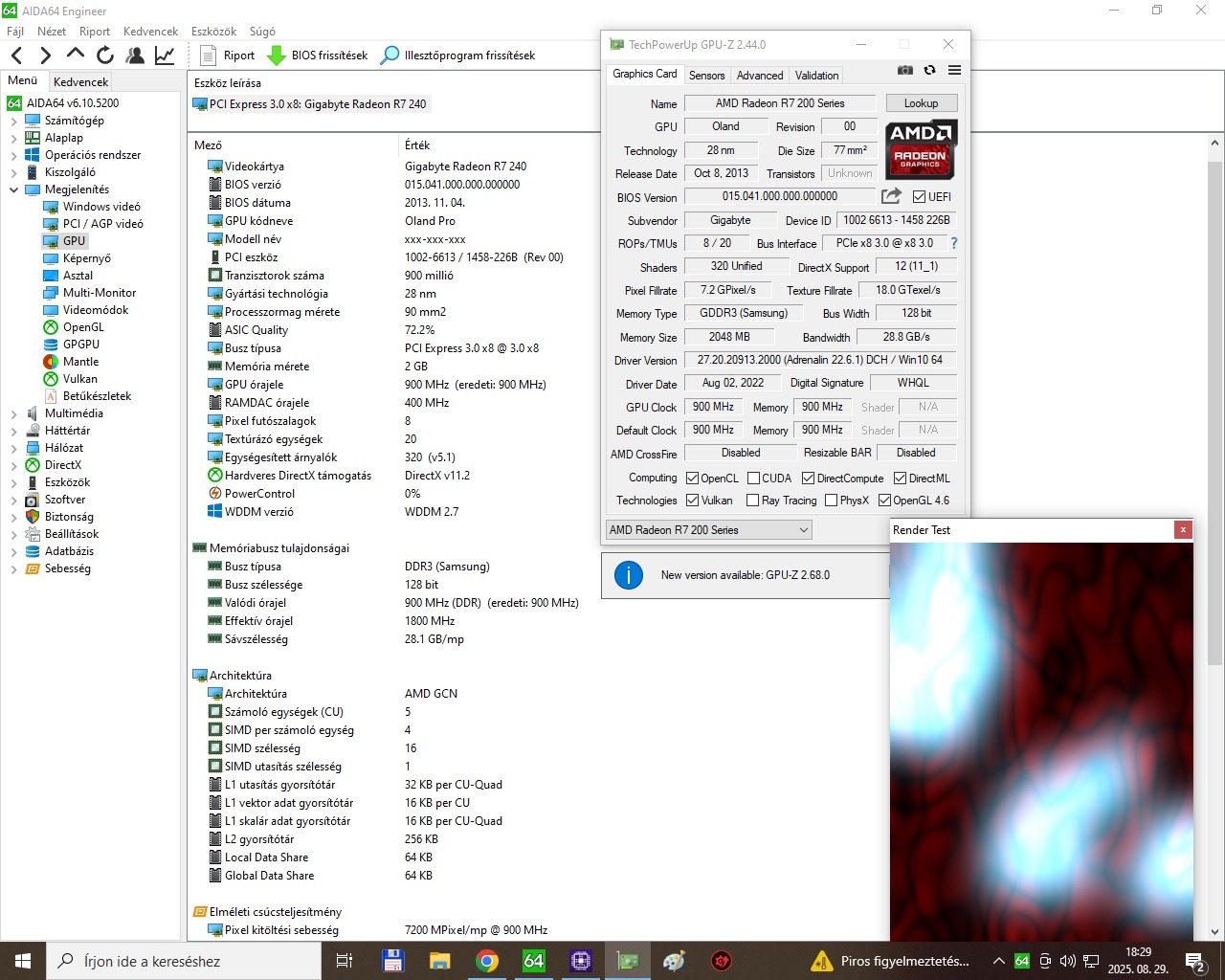Viewport: 1225px width, 980px height.
Task: Click the Érték column header
Action: 417,145
